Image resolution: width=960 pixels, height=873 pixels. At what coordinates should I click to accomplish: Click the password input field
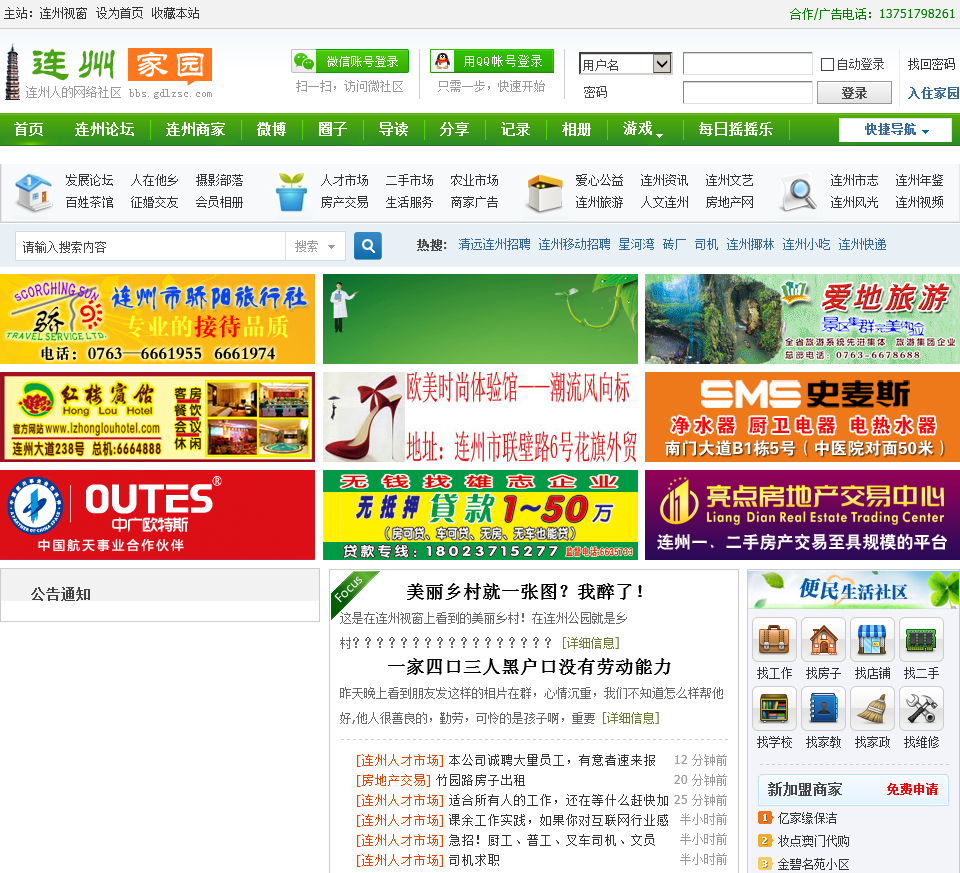pos(748,93)
